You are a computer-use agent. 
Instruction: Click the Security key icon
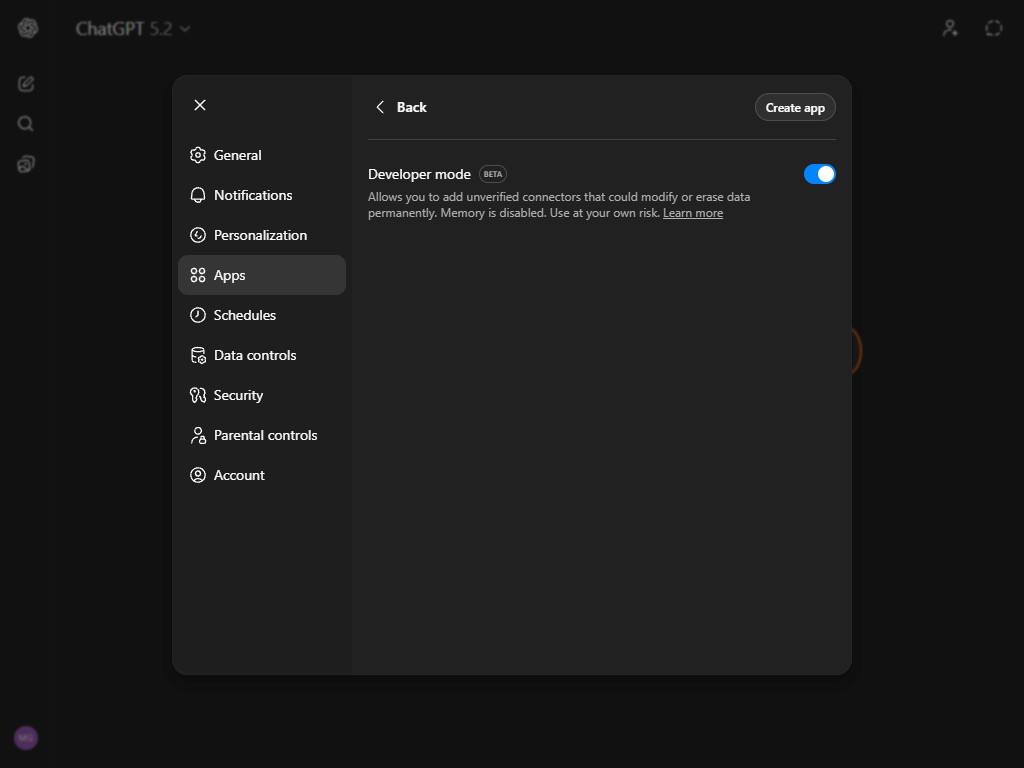[x=197, y=395]
